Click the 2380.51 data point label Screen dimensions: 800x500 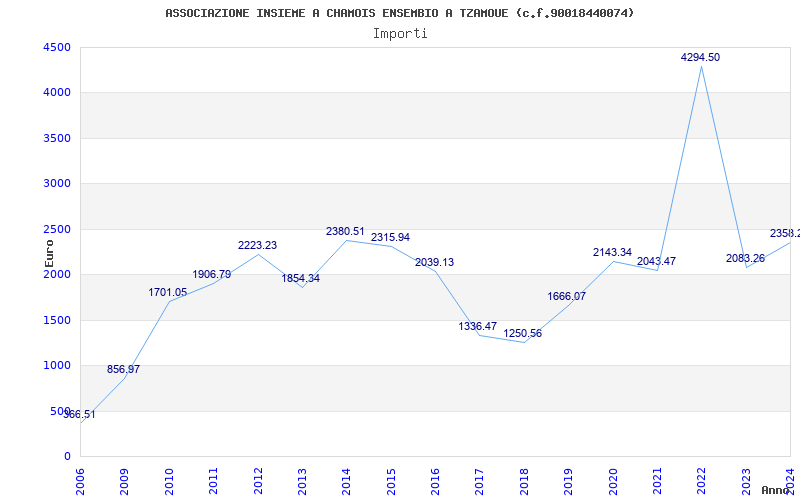click(x=345, y=232)
